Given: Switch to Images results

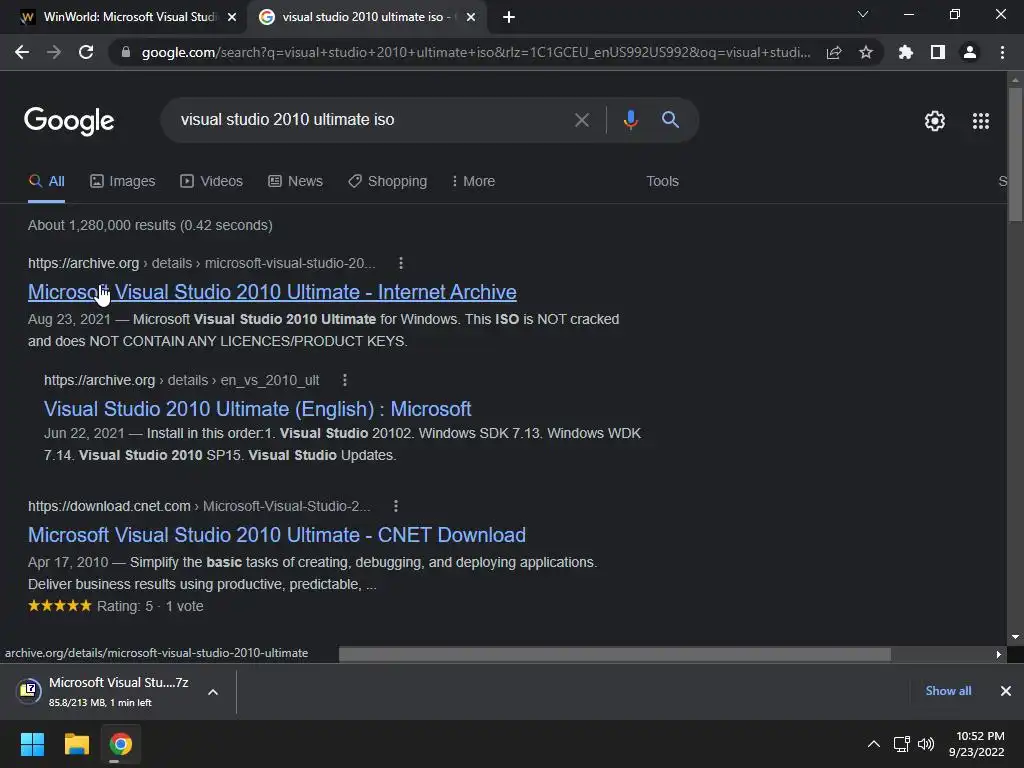Looking at the screenshot, I should (x=123, y=182).
